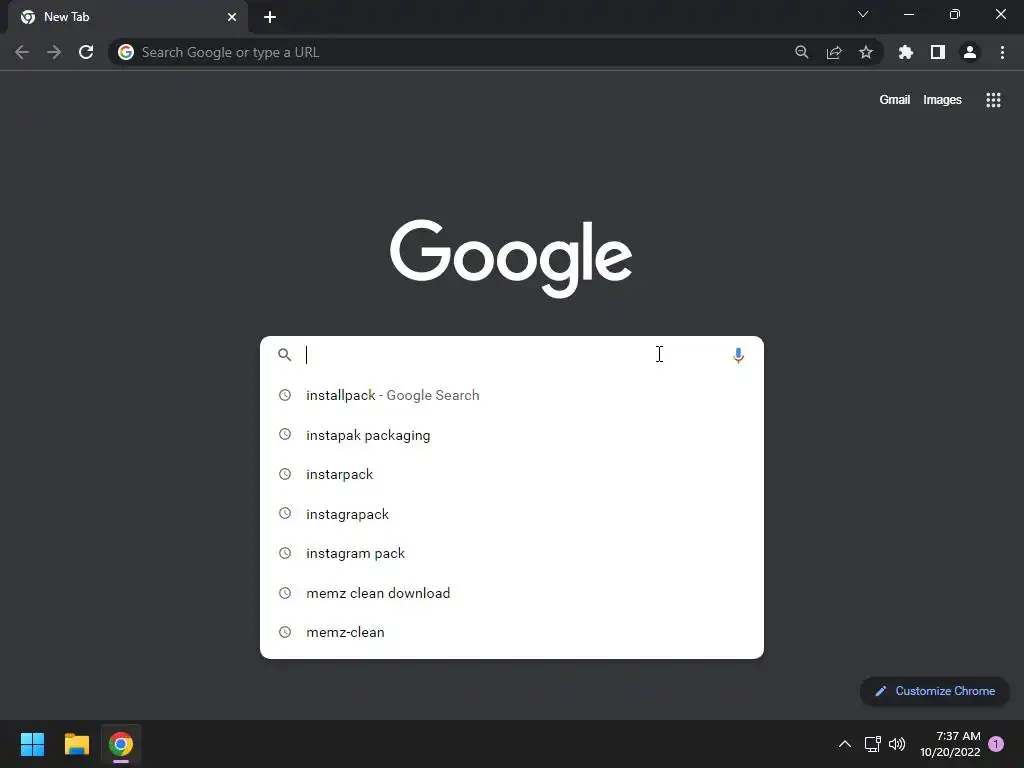Click the clock icon beside memz clean download

pyautogui.click(x=285, y=593)
